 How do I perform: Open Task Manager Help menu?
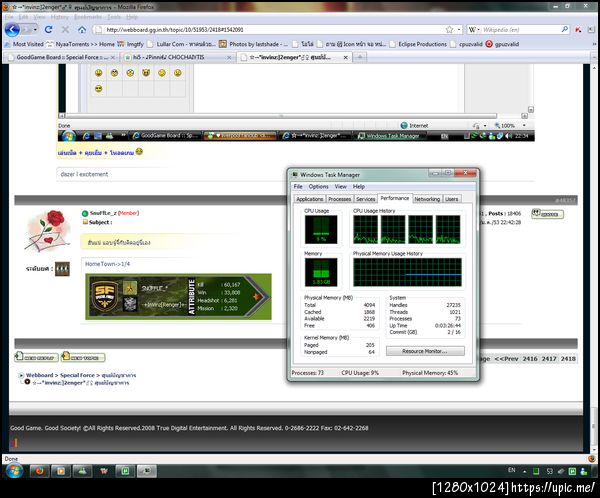click(x=359, y=186)
